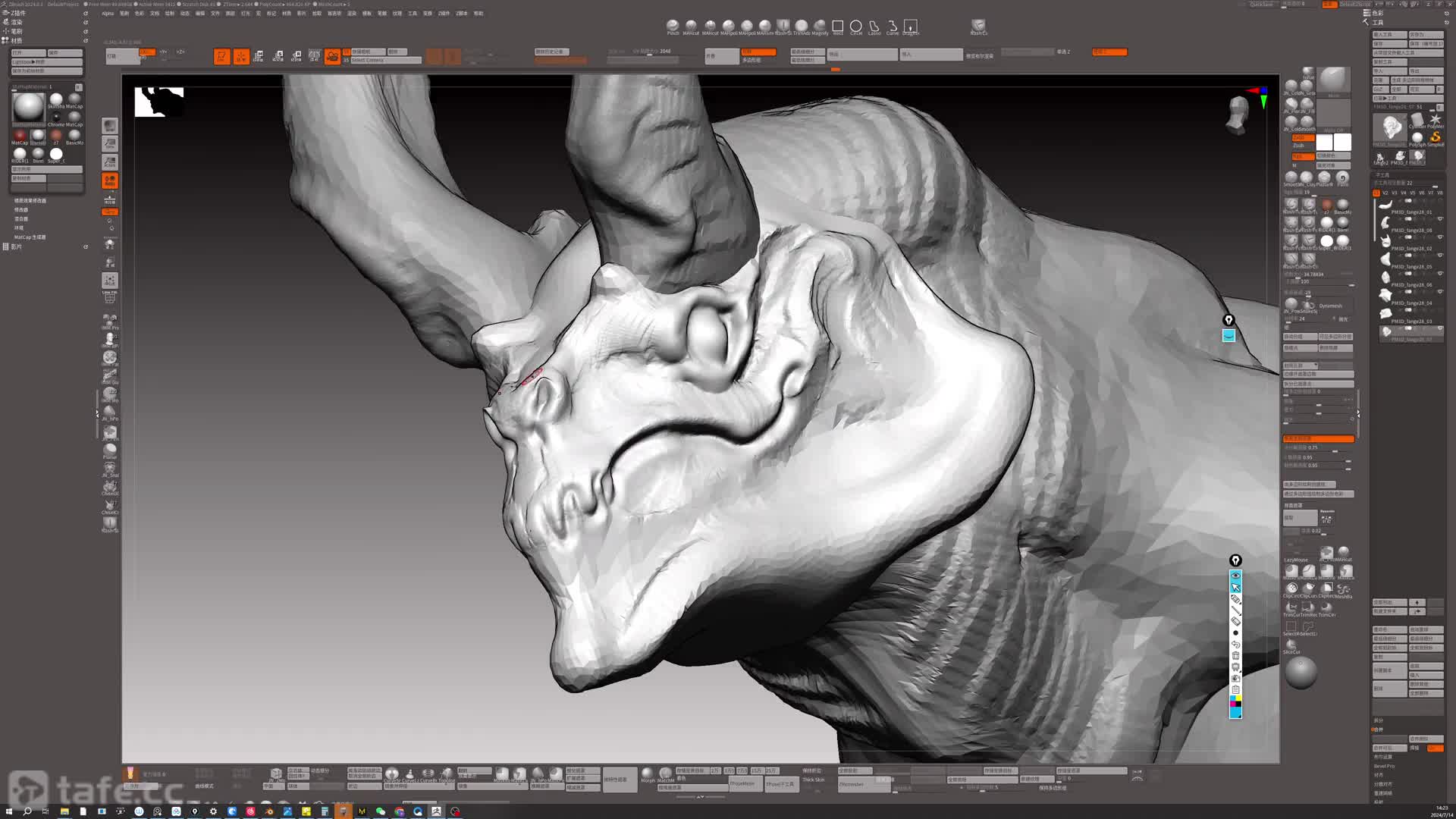This screenshot has width=1456, height=819.
Task: Choose the Circle selection stroke
Action: coord(856,27)
